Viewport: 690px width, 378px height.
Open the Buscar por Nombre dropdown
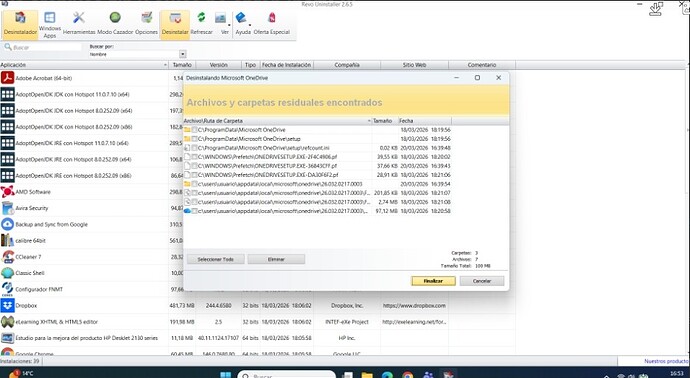coord(183,54)
